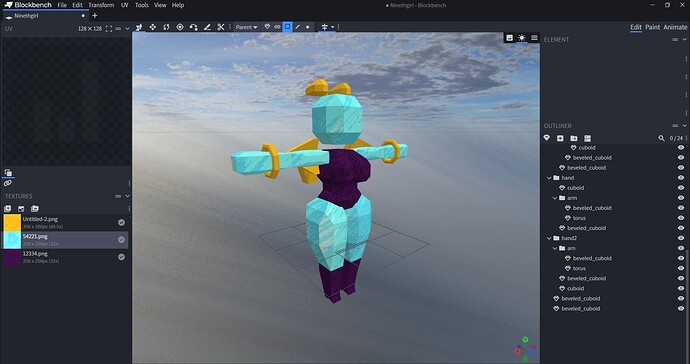Image resolution: width=690 pixels, height=364 pixels.
Task: Switch to the Paint mode tab
Action: [x=652, y=27]
